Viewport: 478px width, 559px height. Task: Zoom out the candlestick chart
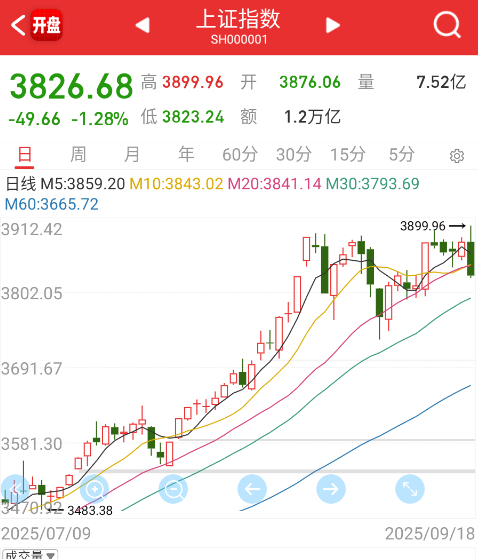click(173, 489)
